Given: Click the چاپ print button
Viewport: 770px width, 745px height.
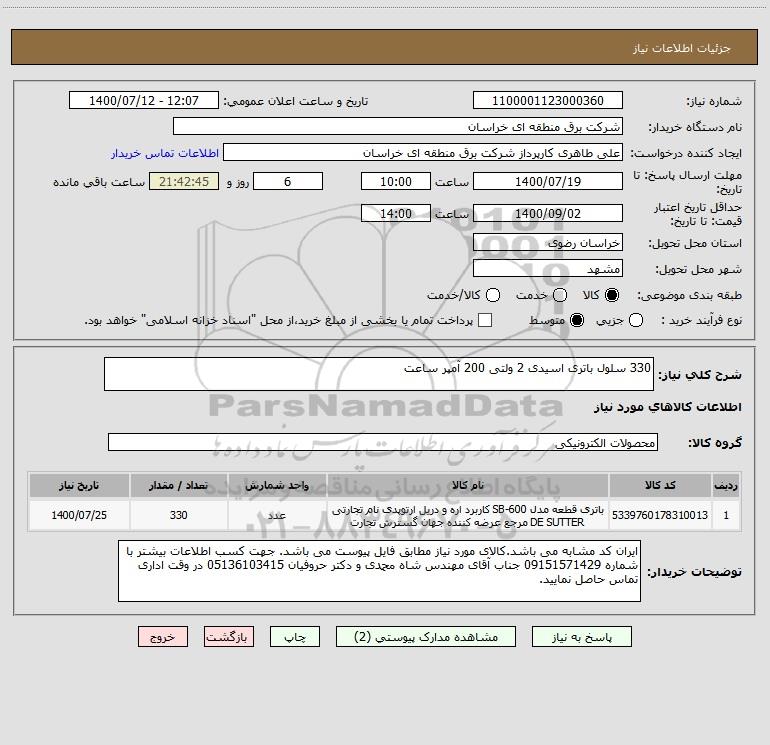Looking at the screenshot, I should tap(295, 637).
